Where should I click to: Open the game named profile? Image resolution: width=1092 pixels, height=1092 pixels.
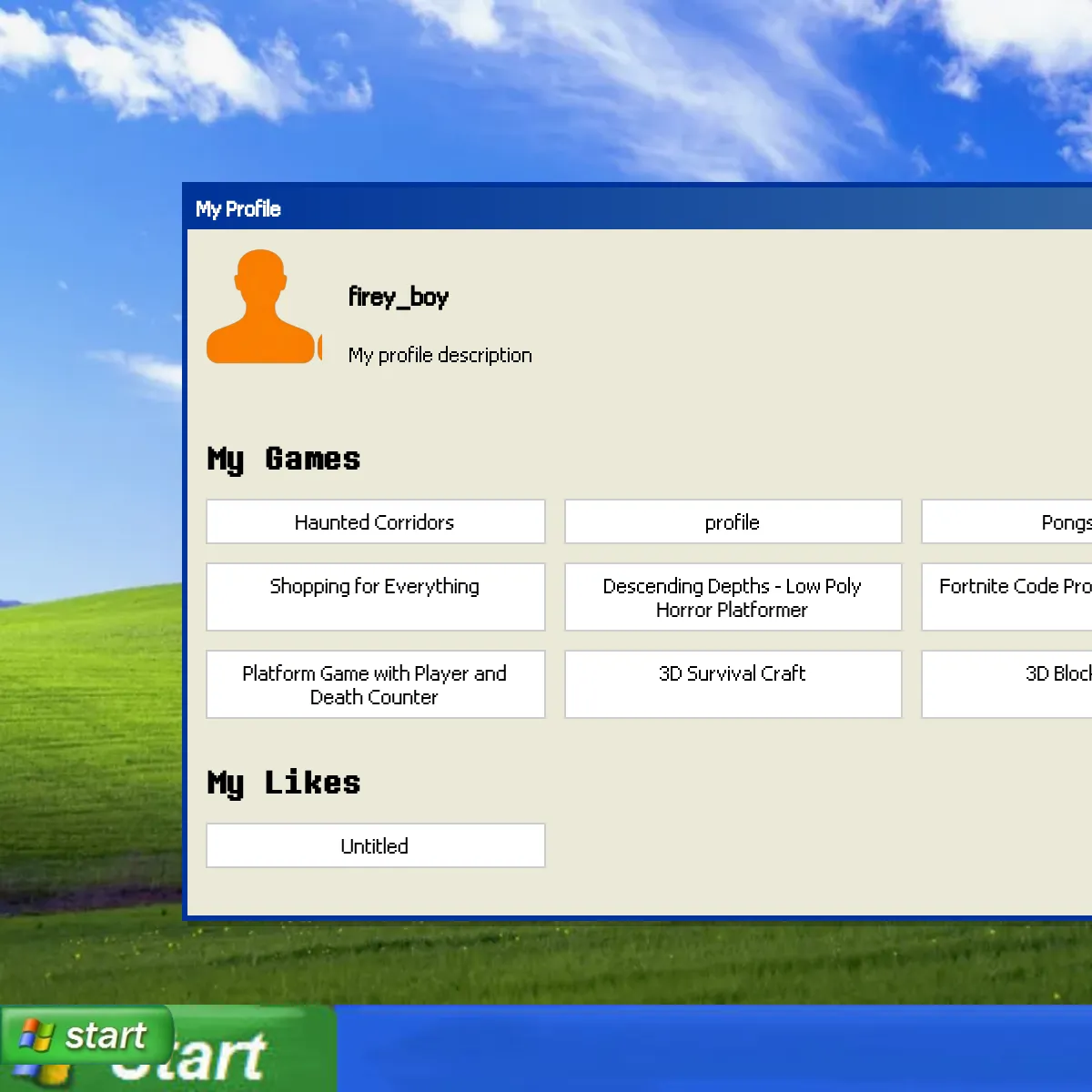point(733,521)
